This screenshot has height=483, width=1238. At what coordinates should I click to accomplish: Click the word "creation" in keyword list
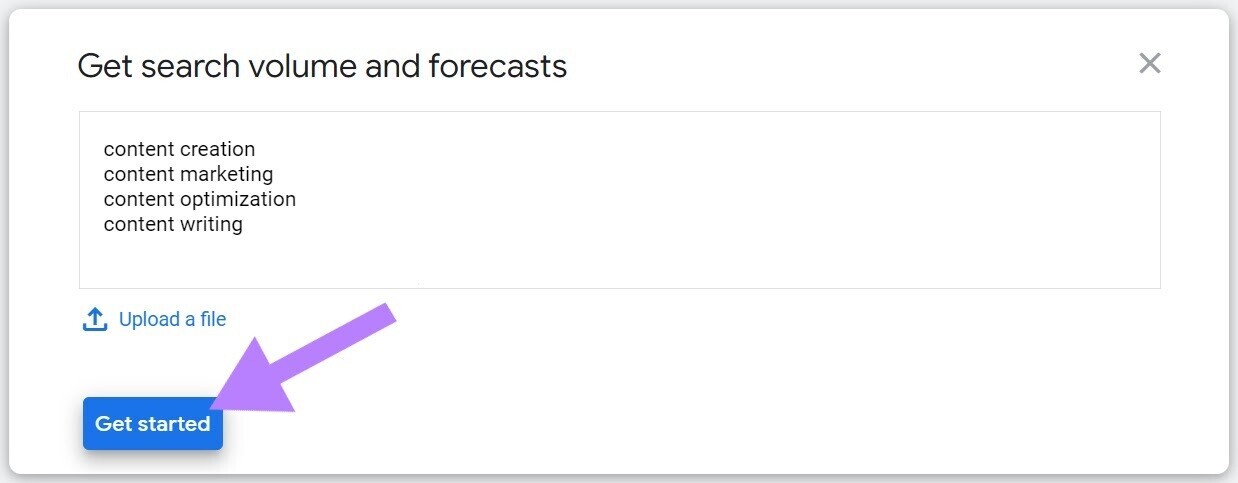(x=217, y=150)
